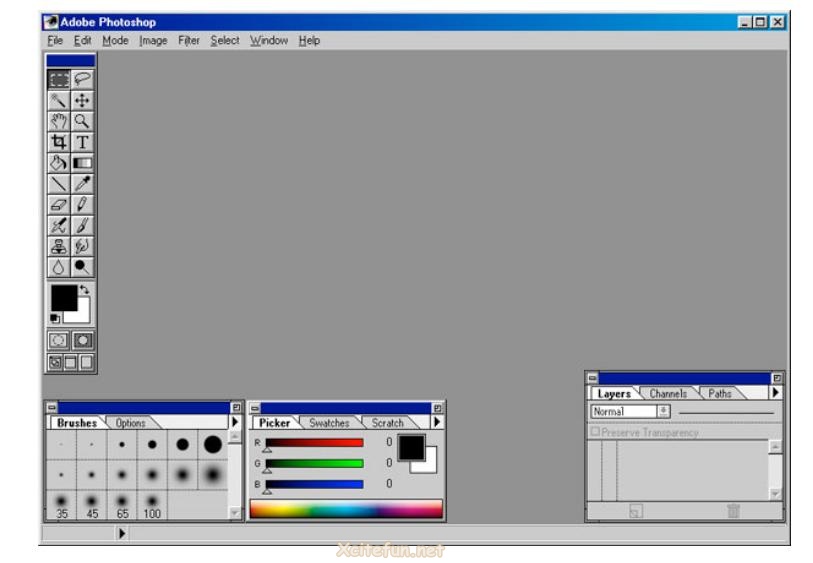Screen dimensions: 813x563
Task: Switch to full screen with menu bar mode
Action: [x=71, y=362]
